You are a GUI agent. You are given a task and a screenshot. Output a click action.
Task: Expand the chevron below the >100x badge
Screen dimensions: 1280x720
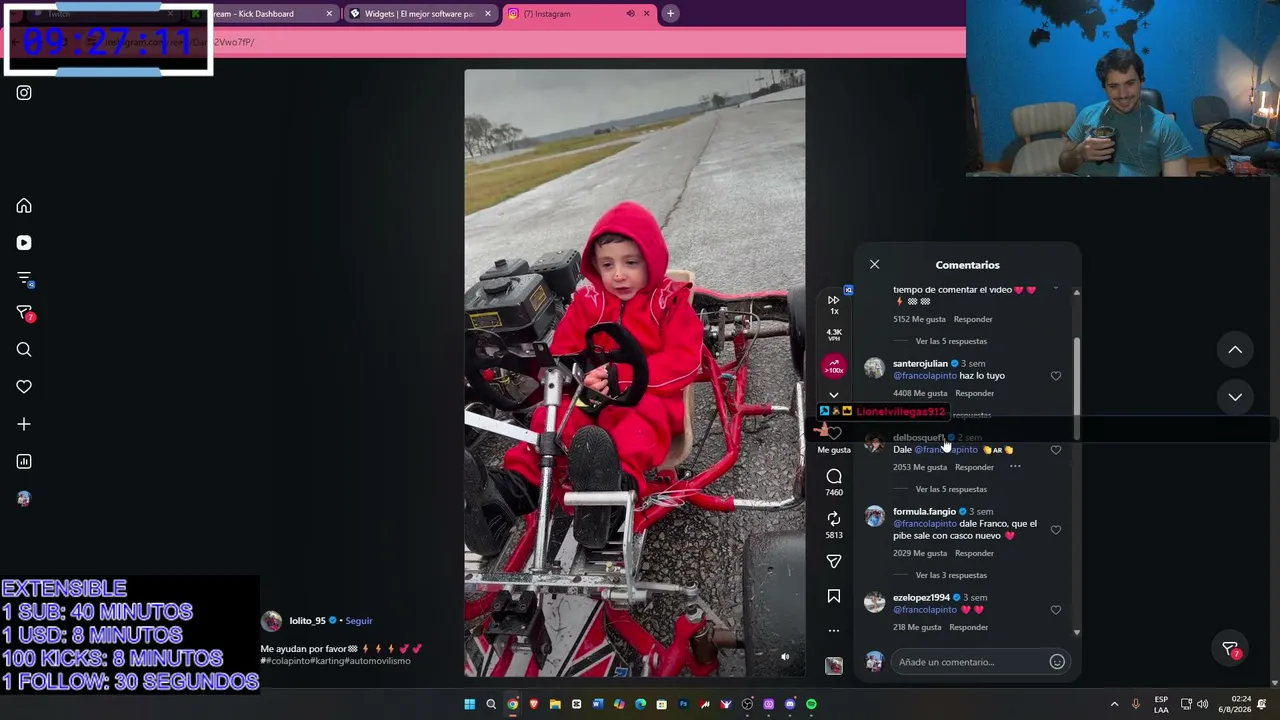coord(834,395)
